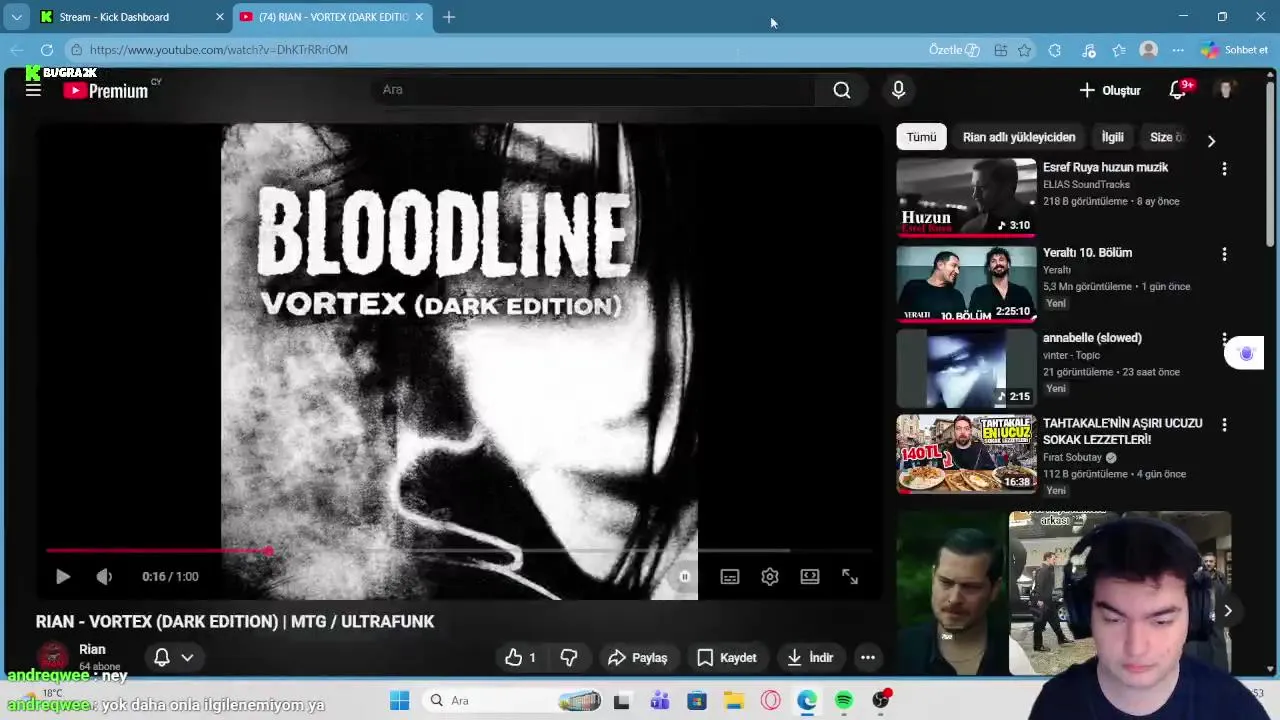Open annabelle (slowed) video thumbnail
1280x720 pixels.
966,368
